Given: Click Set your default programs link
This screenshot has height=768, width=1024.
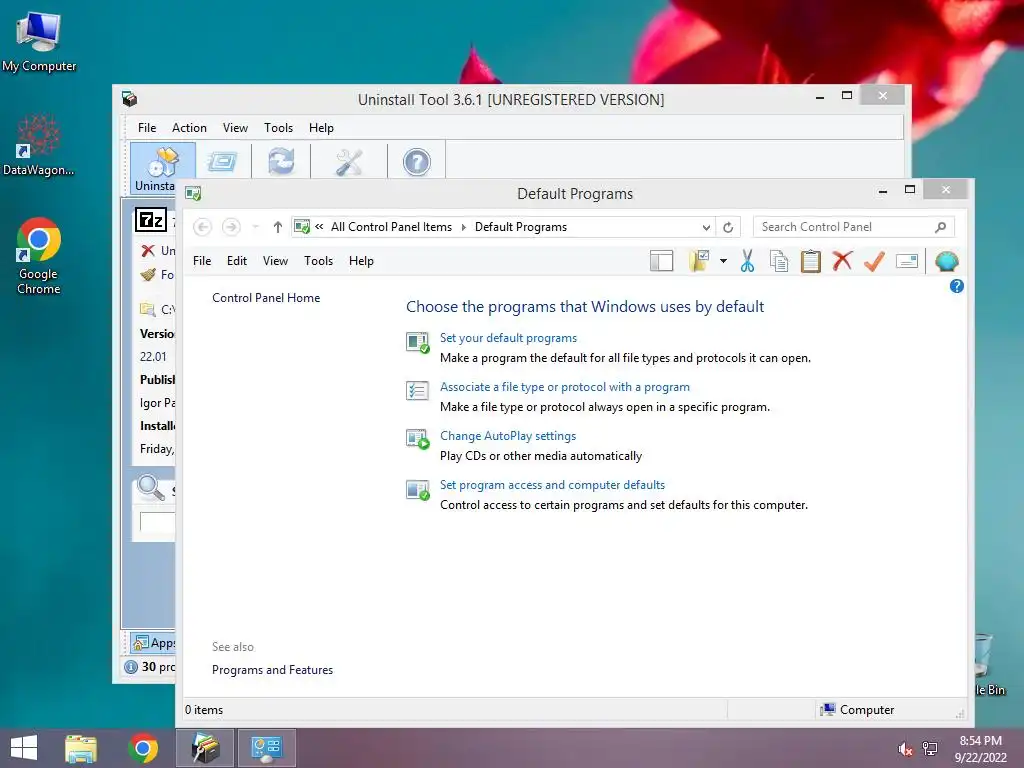Looking at the screenshot, I should (508, 338).
